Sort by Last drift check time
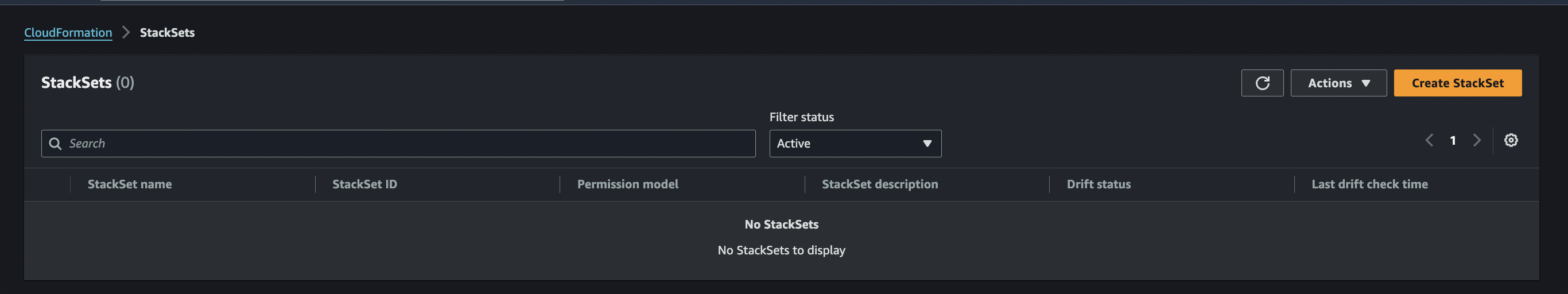The image size is (1568, 294). tap(1369, 184)
